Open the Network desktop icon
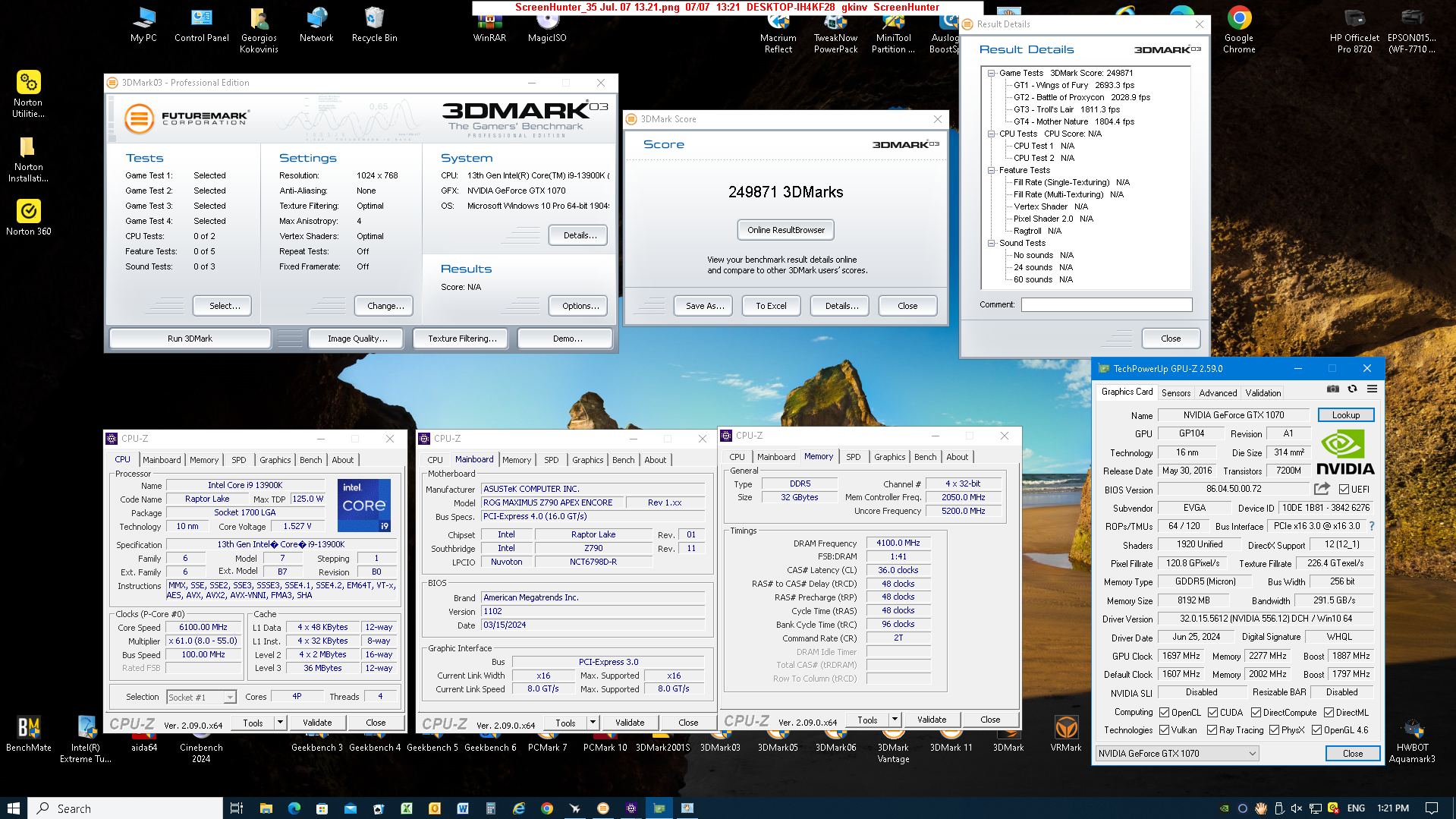1456x819 pixels. click(316, 24)
